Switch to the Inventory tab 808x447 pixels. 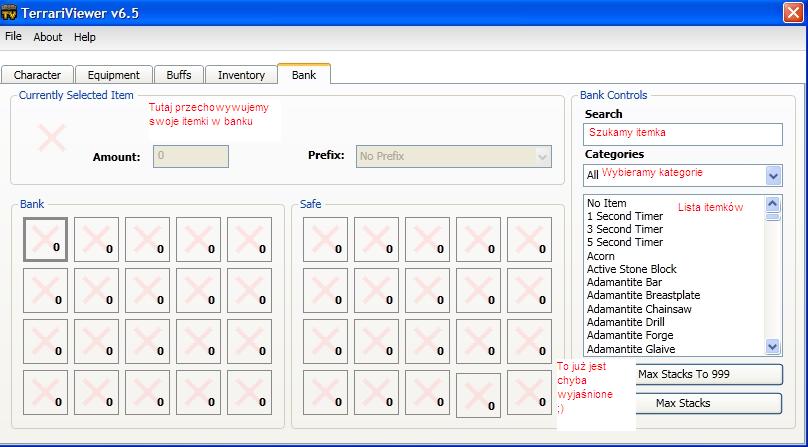coord(241,75)
